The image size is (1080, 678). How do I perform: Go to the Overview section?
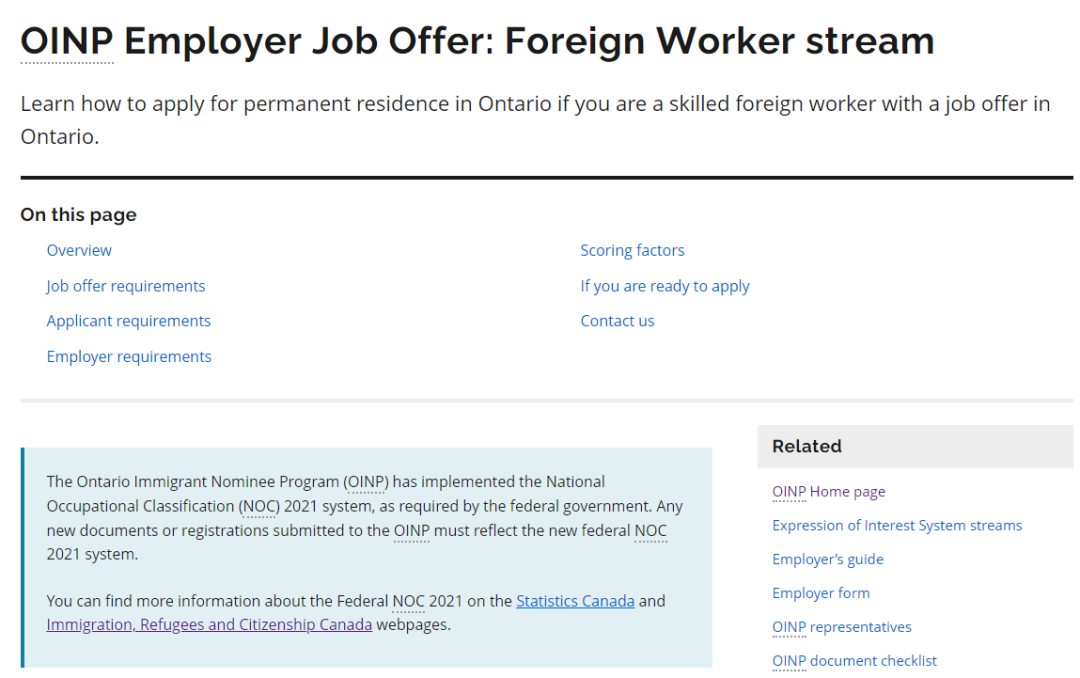click(79, 250)
